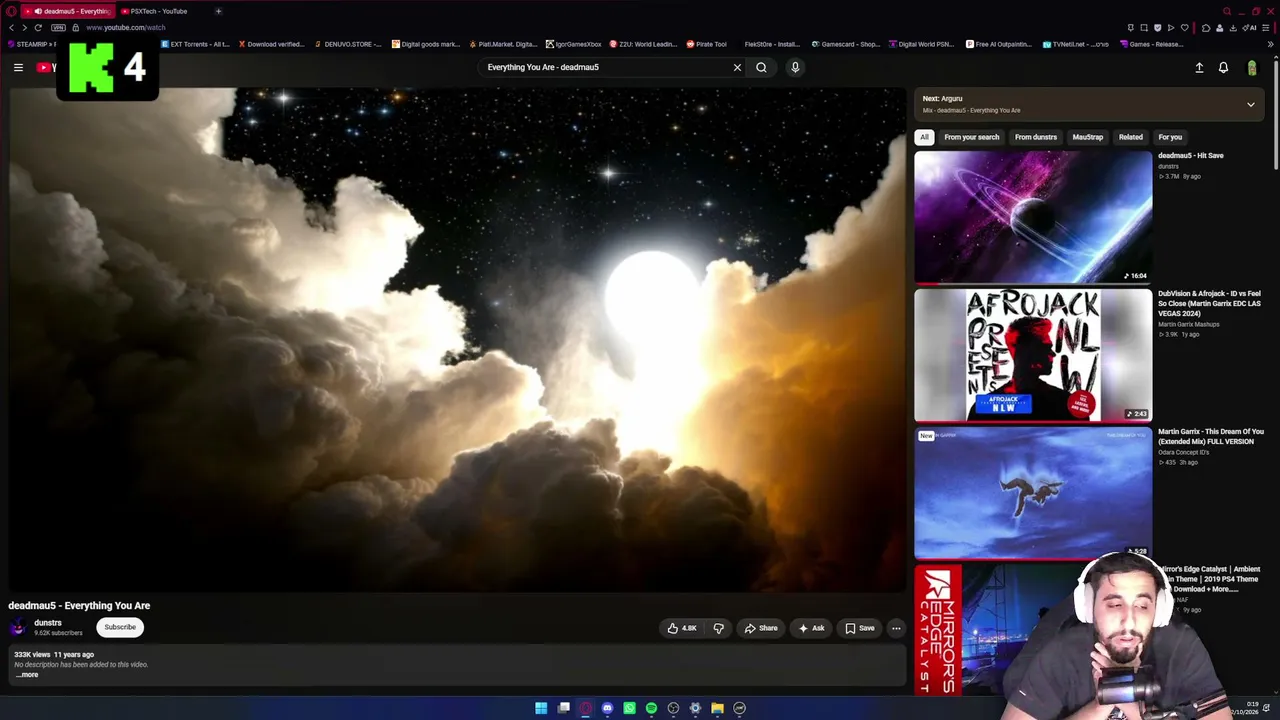Open Martin Garrix This Dream Of You title
This screenshot has width=1280, height=720.
(1210, 436)
